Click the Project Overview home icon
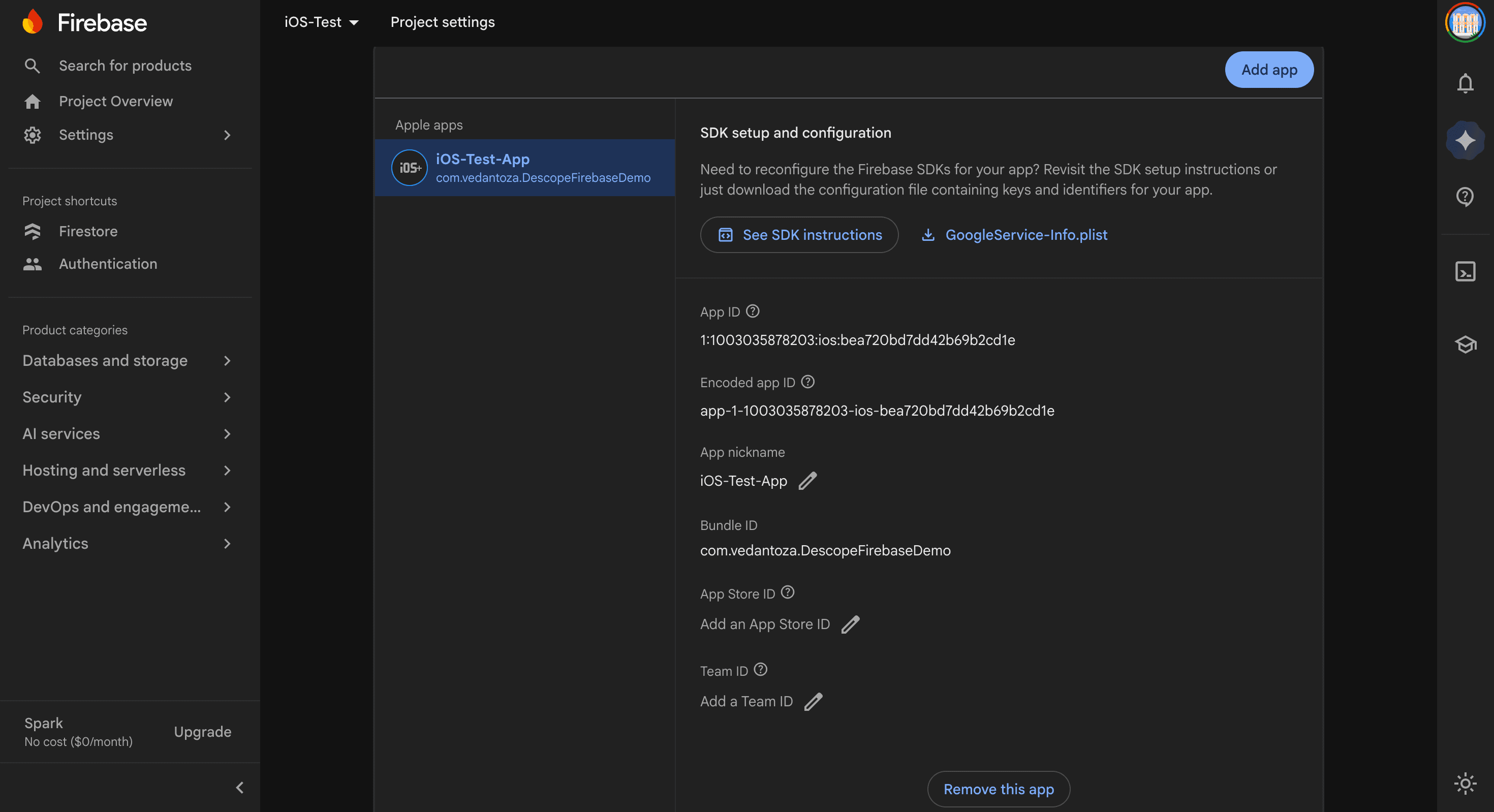Screen dimensions: 1494x812 [x=33, y=102]
